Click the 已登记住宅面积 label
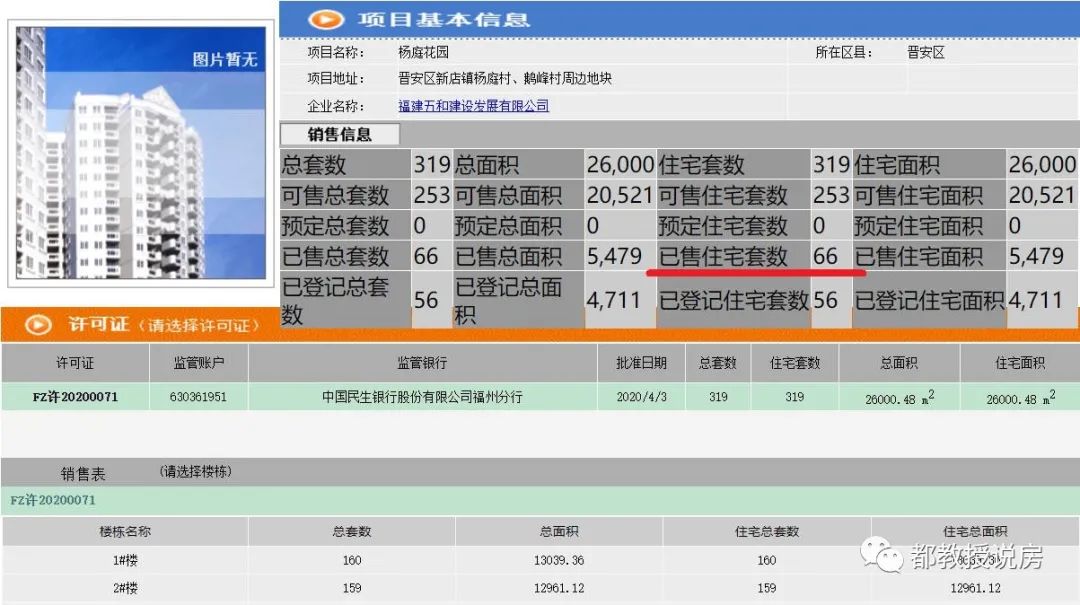The height and width of the screenshot is (605, 1080). pyautogui.click(x=929, y=300)
